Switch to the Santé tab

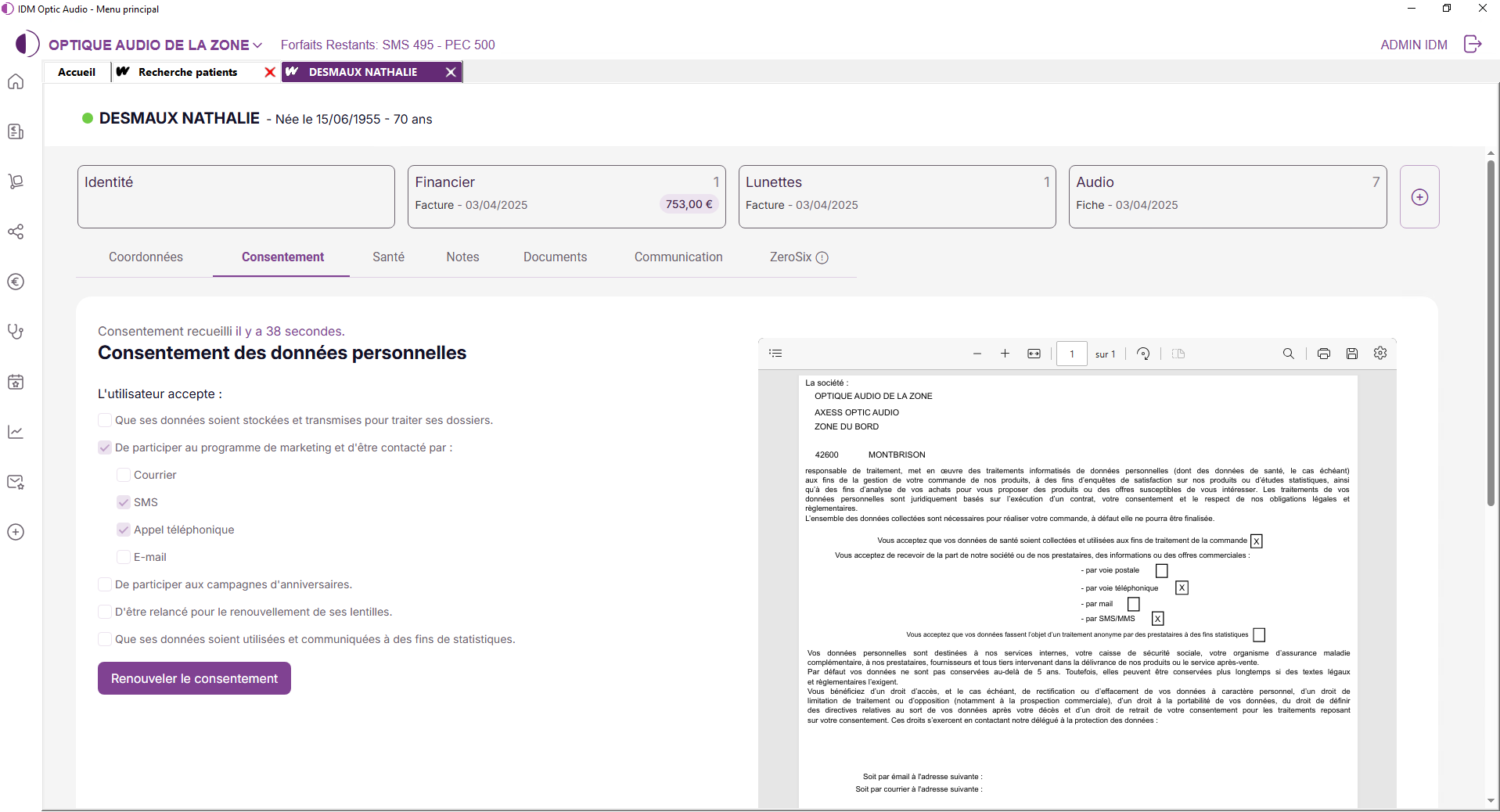click(x=388, y=257)
